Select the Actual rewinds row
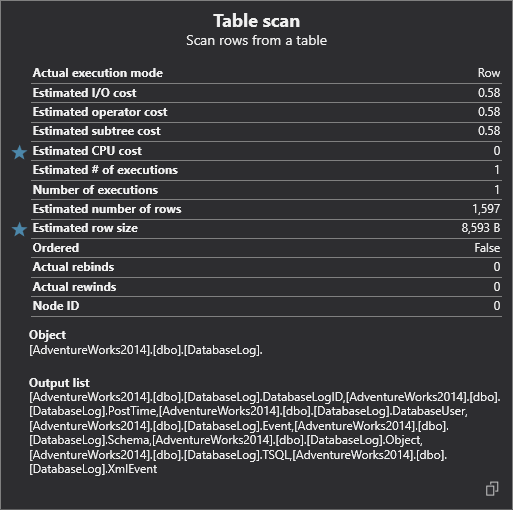 tap(266, 287)
